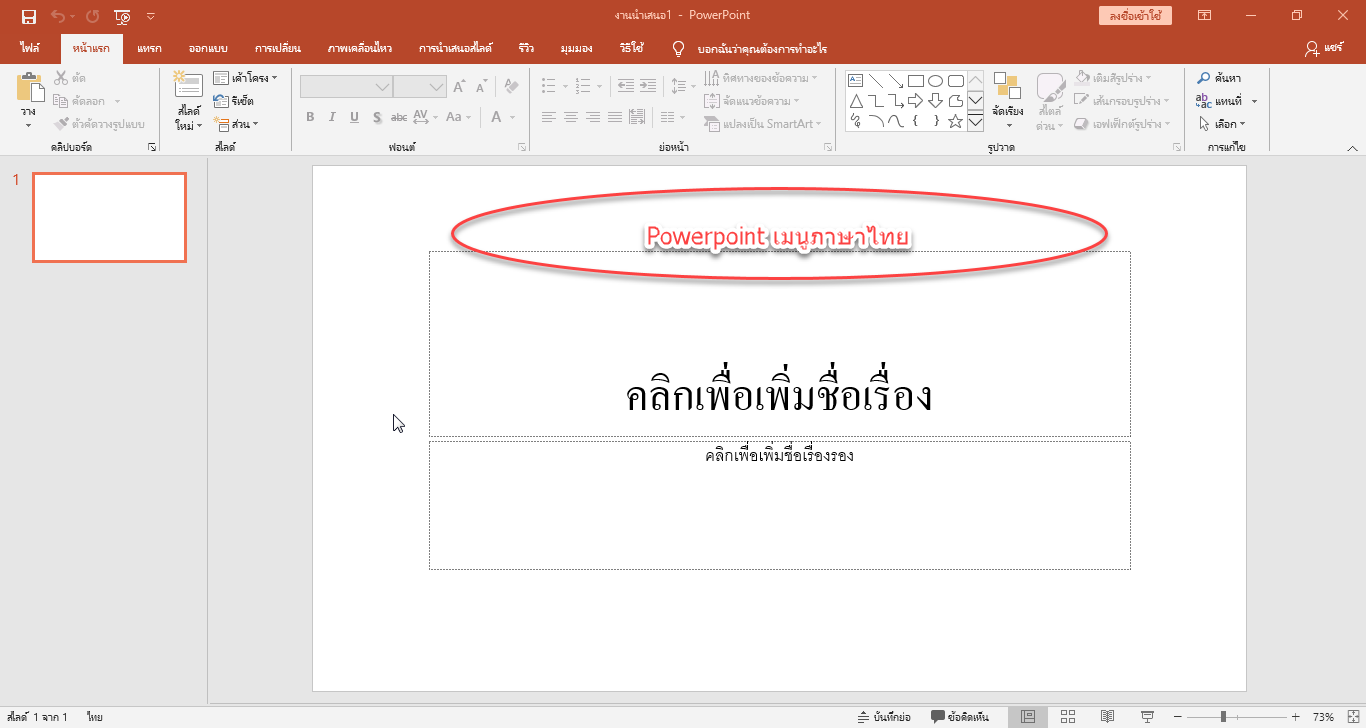The width and height of the screenshot is (1366, 728).
Task: Click the Increase List Level indent icon
Action: pos(648,86)
